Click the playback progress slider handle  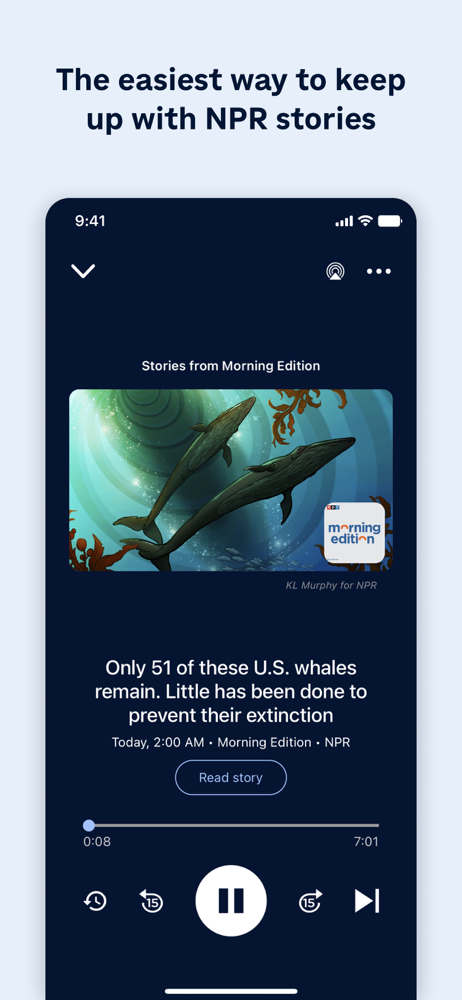[x=89, y=825]
